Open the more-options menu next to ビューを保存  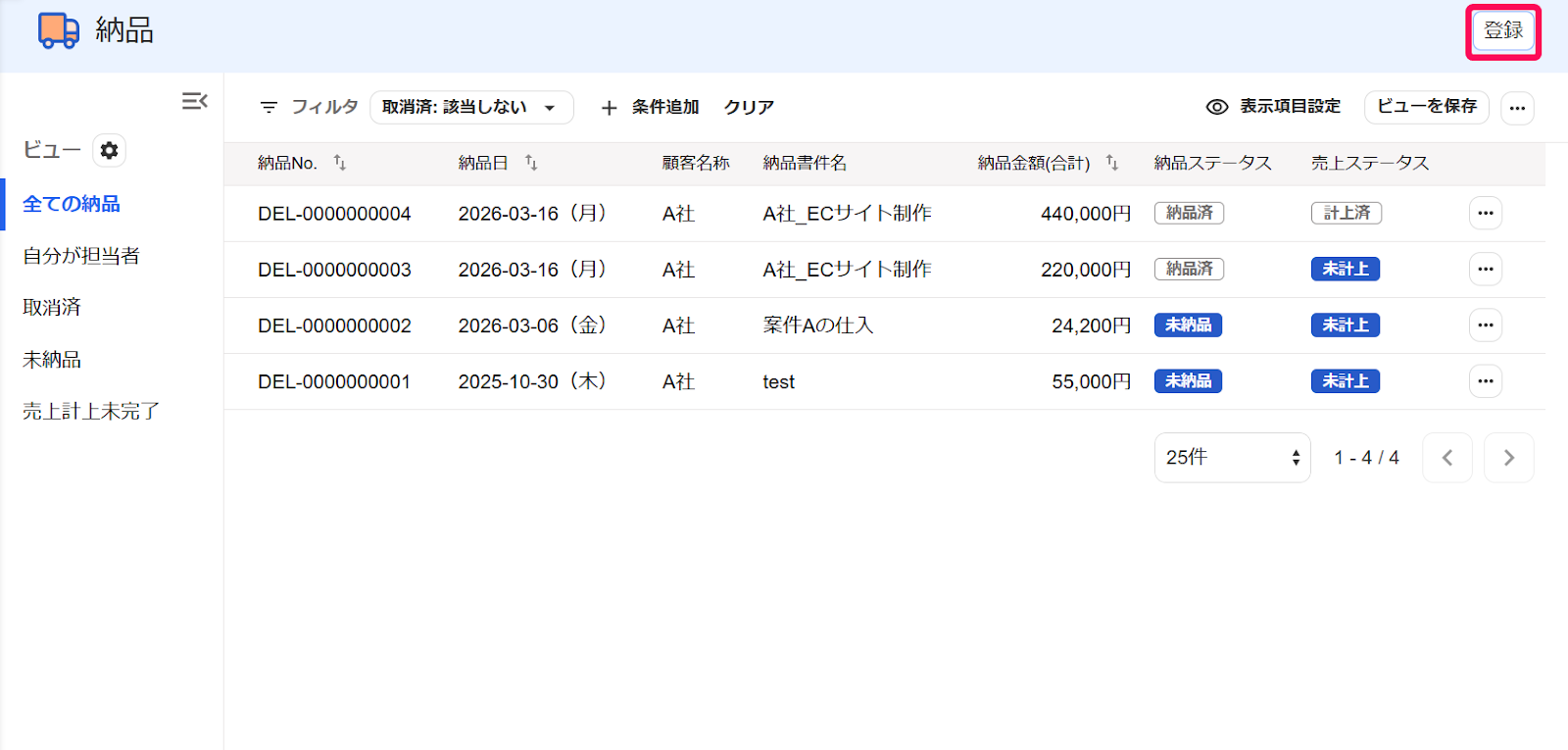click(1517, 108)
